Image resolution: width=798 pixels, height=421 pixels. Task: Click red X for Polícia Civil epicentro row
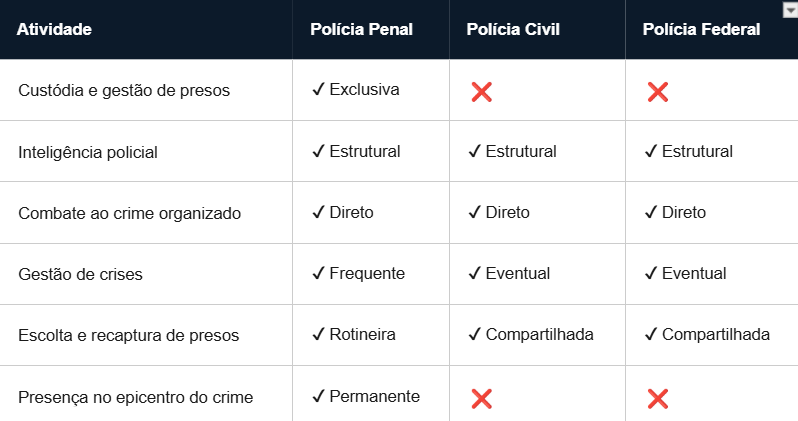481,398
